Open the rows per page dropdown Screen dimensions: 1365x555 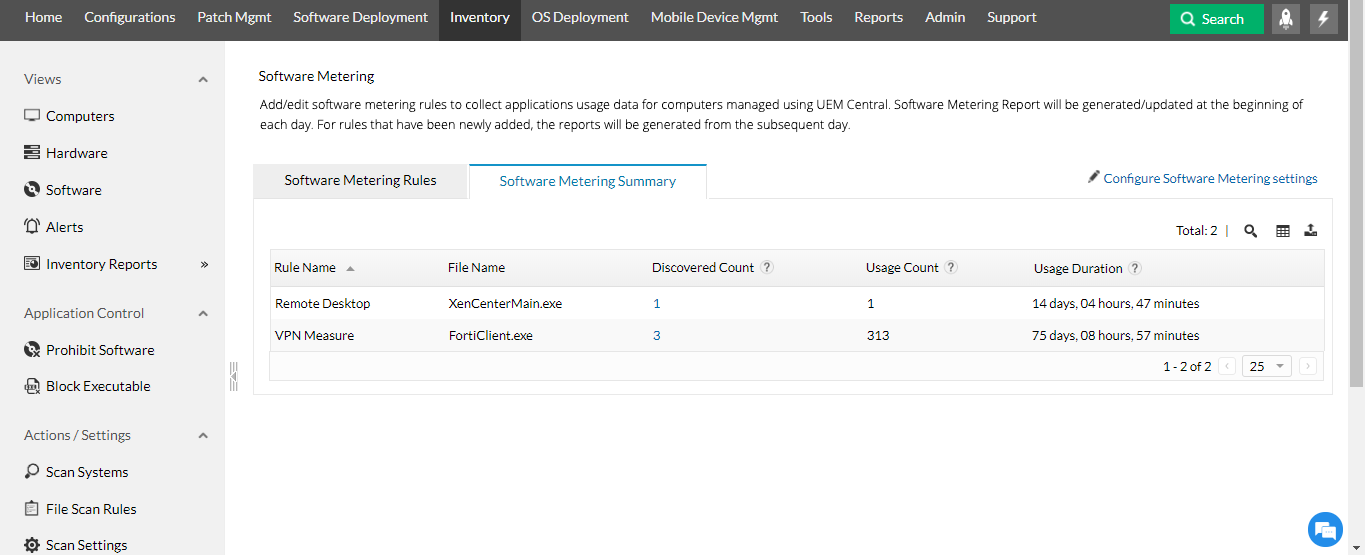click(1267, 366)
